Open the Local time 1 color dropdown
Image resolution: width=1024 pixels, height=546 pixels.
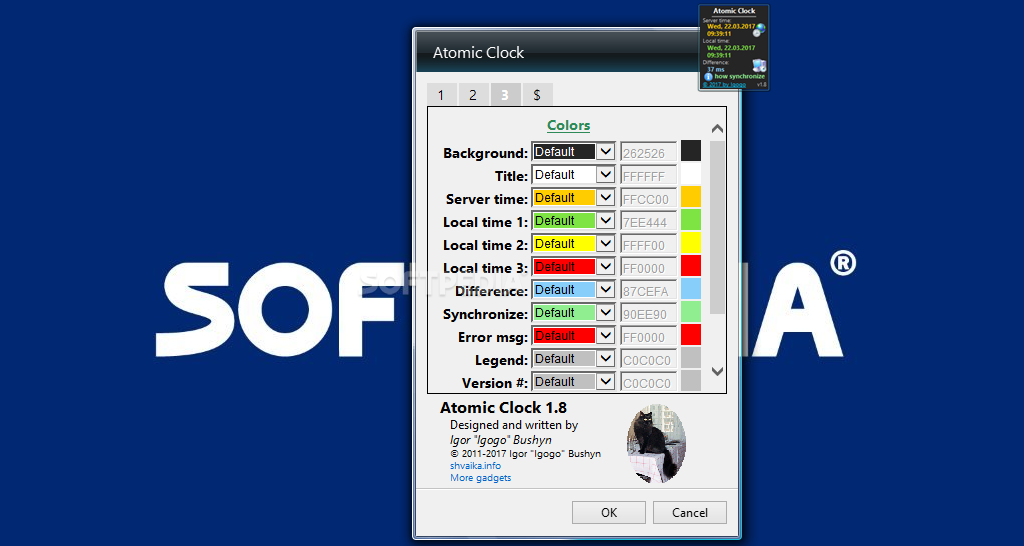point(573,221)
